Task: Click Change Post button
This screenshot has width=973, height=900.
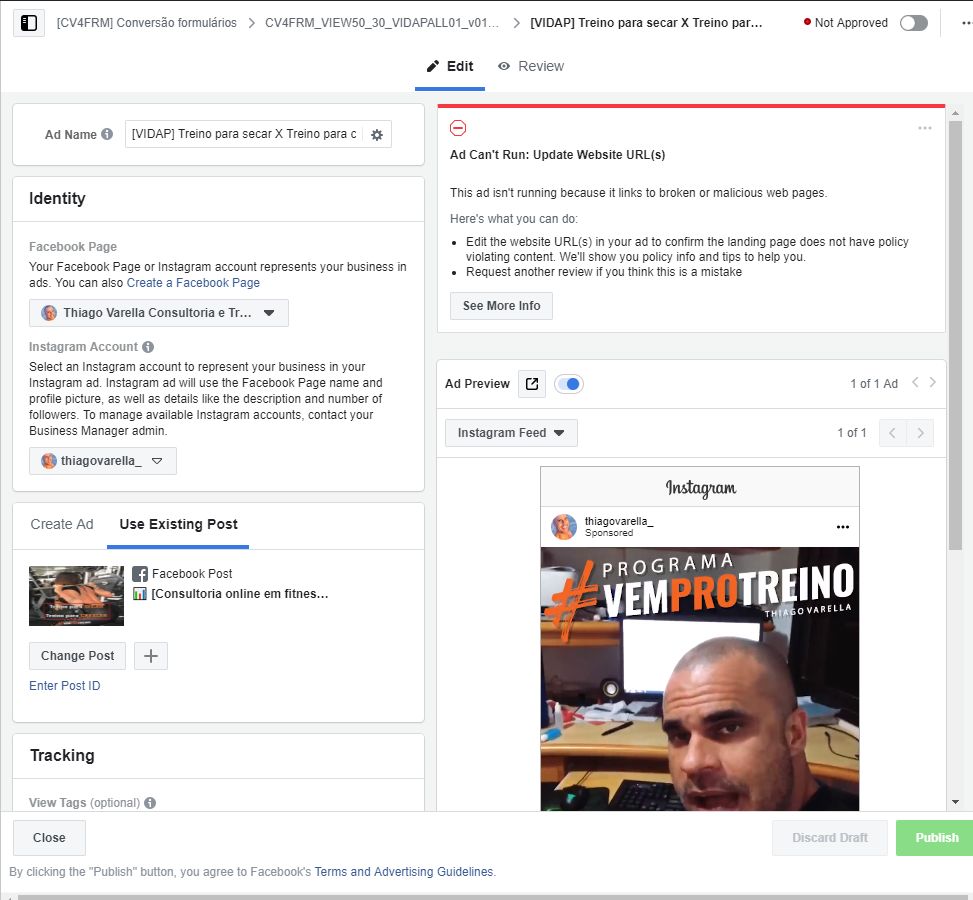Action: [78, 656]
